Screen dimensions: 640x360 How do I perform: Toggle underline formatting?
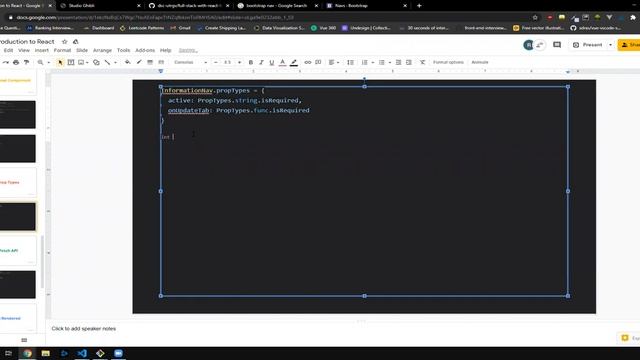tap(272, 62)
